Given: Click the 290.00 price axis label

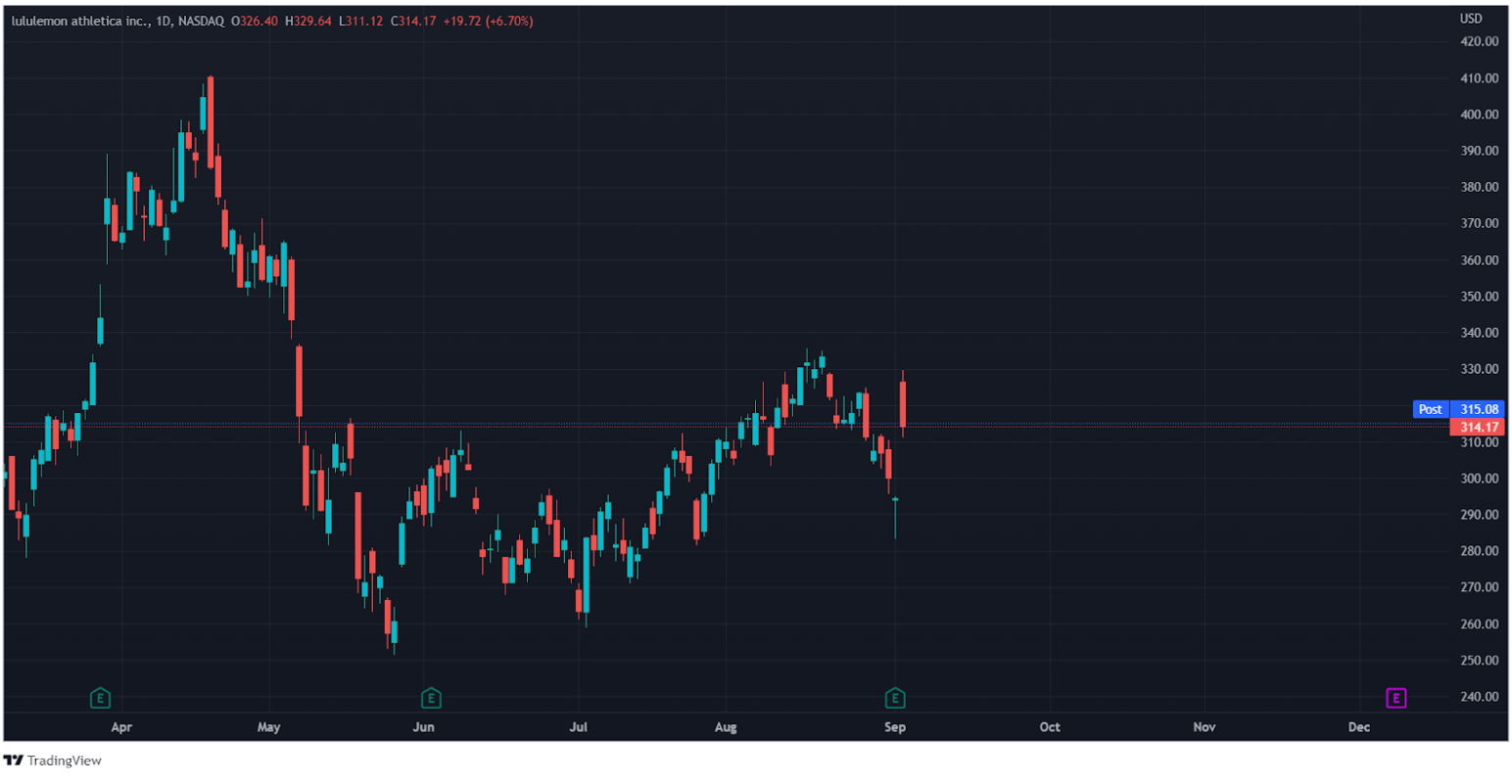Looking at the screenshot, I should 1479,515.
